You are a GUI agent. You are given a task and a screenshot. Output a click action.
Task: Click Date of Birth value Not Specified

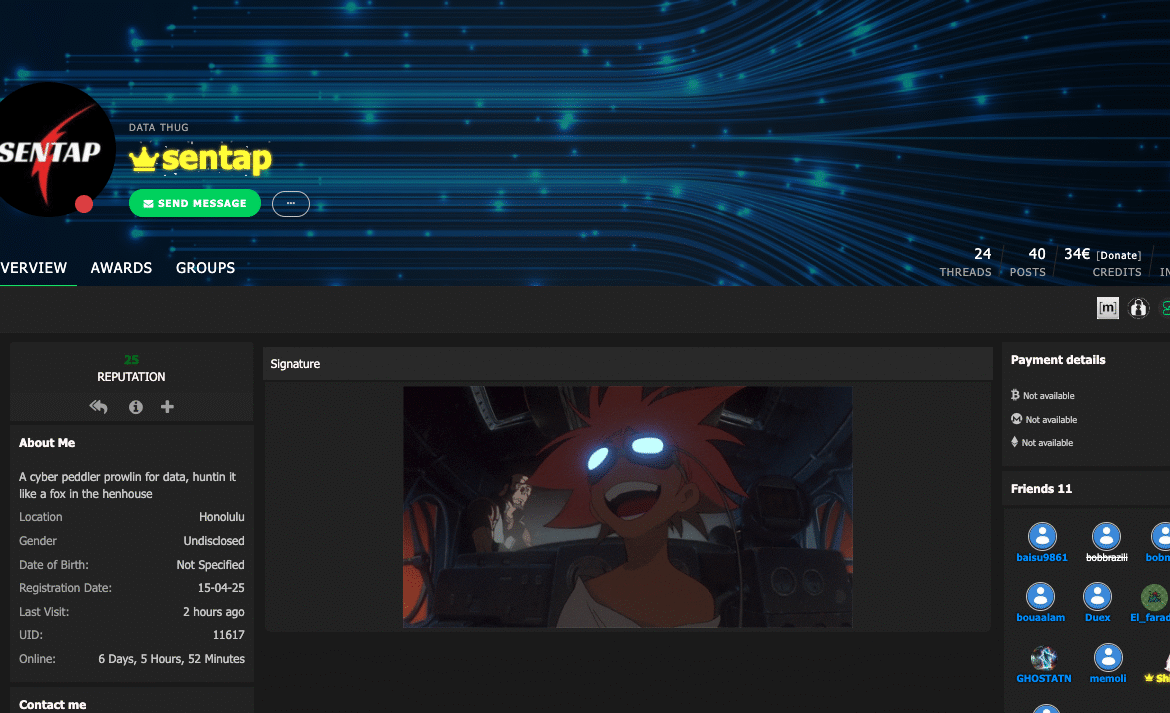point(210,565)
